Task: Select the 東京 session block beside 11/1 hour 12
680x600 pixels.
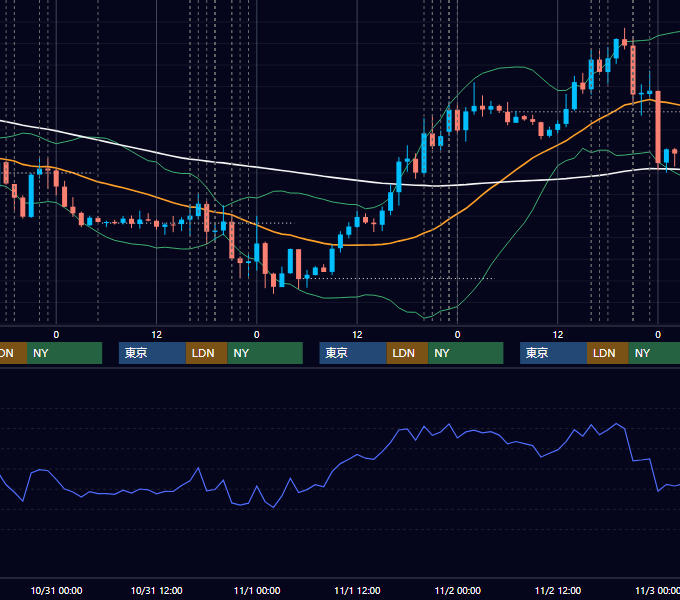Action: click(x=353, y=353)
